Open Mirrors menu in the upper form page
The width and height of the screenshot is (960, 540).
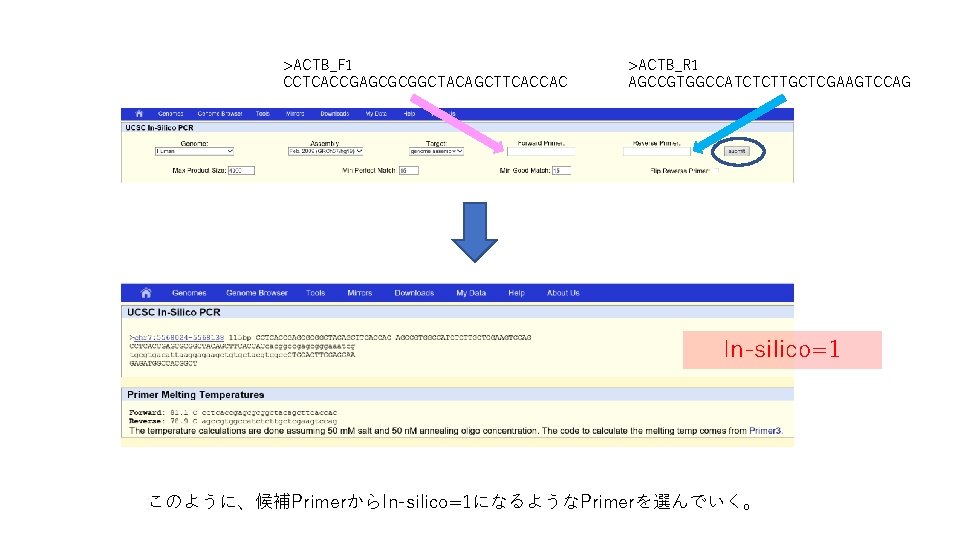(295, 114)
